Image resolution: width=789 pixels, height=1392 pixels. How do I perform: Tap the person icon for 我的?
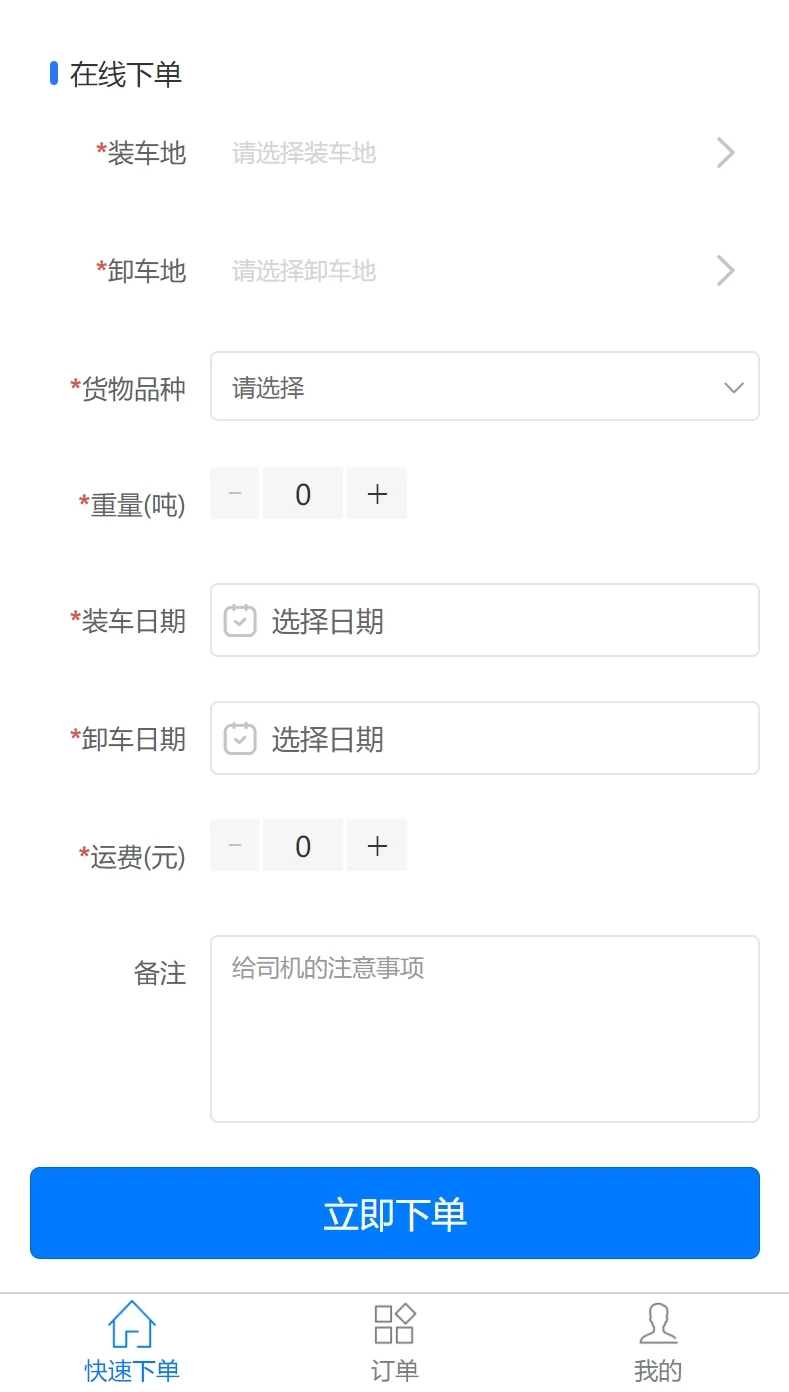tap(659, 1322)
